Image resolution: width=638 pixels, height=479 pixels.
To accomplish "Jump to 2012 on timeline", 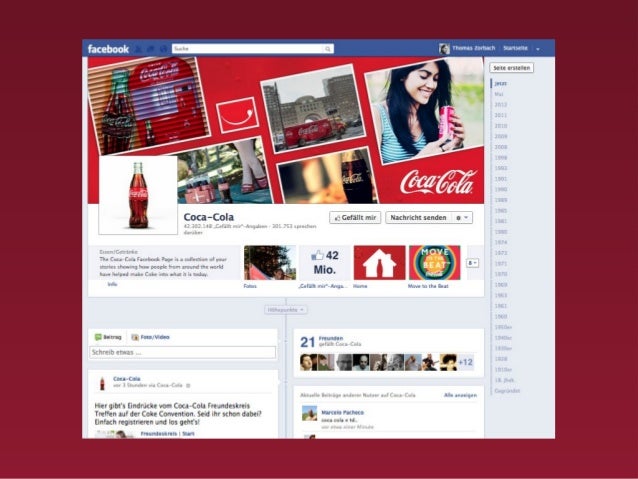I will (500, 105).
